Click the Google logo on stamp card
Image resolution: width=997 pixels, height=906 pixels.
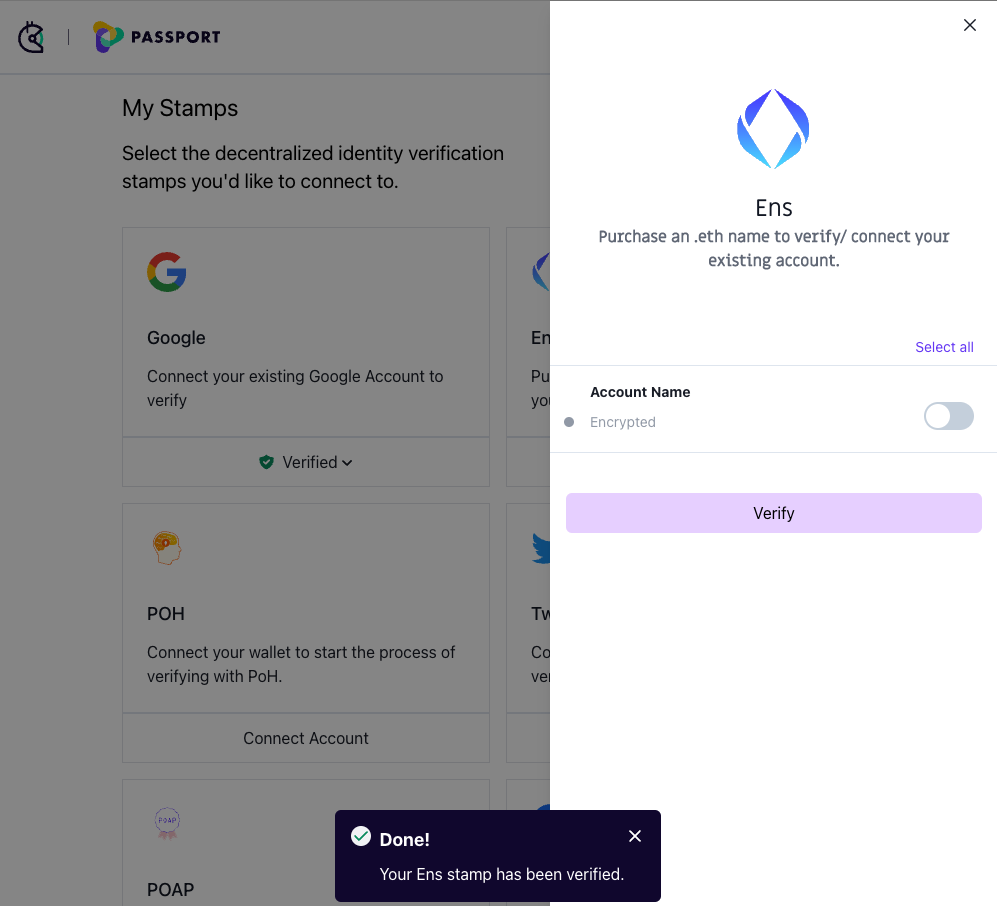(x=167, y=272)
